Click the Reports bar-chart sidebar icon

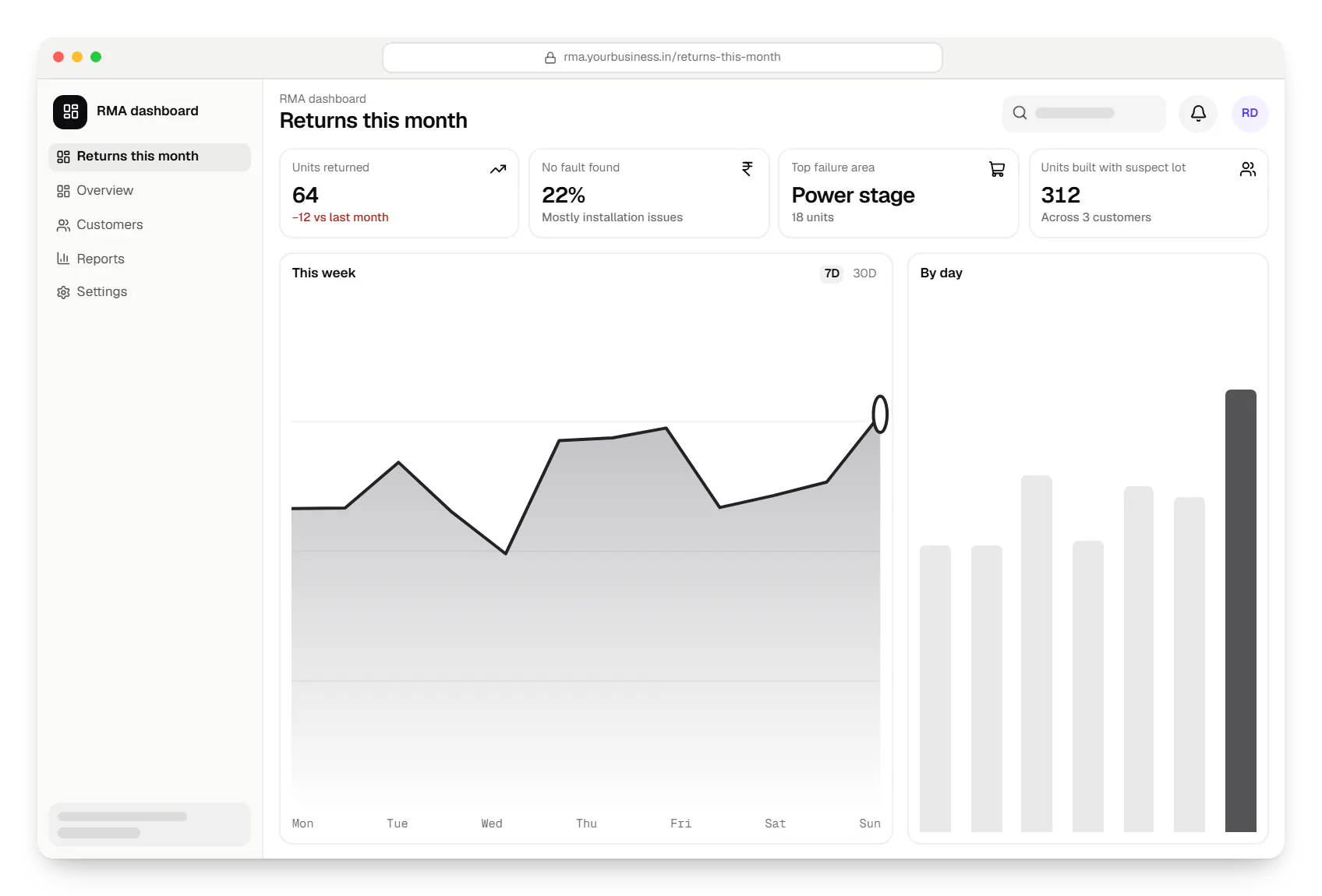click(x=63, y=259)
